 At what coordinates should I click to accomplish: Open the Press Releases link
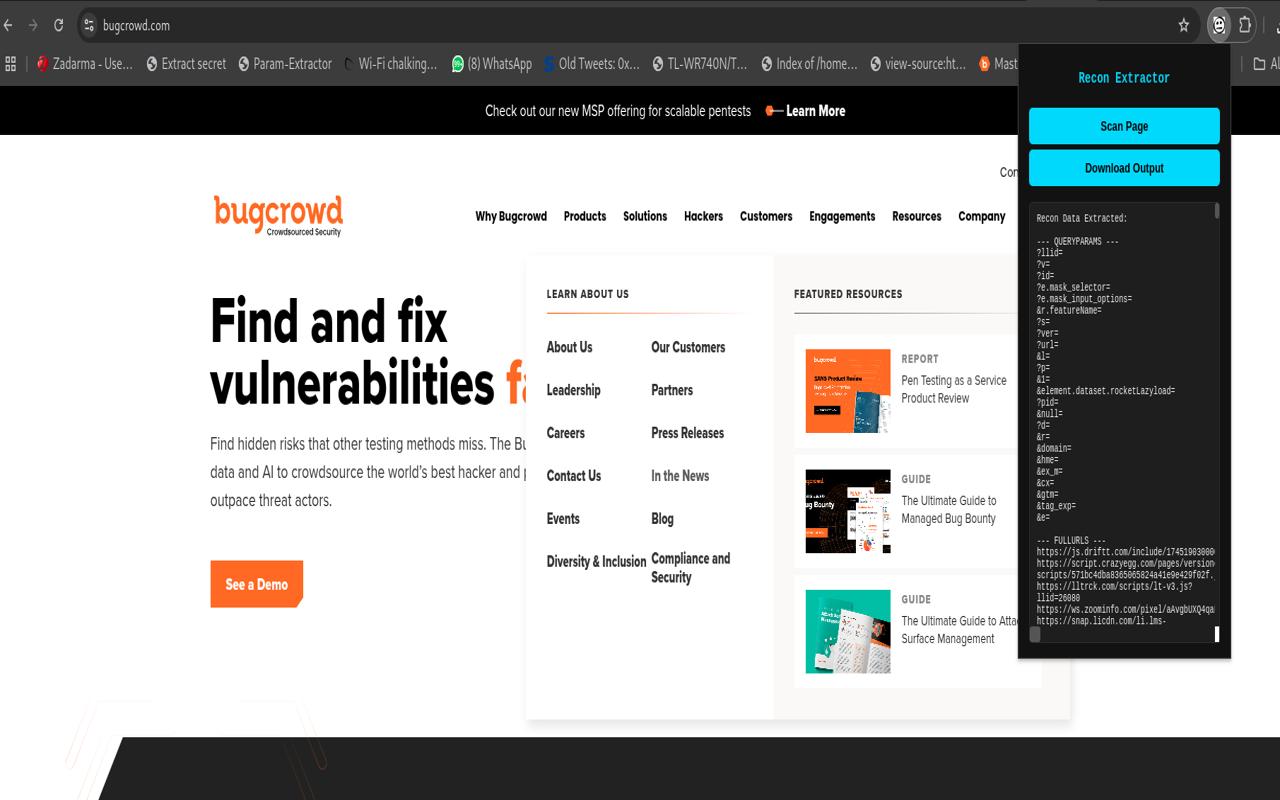(x=687, y=433)
